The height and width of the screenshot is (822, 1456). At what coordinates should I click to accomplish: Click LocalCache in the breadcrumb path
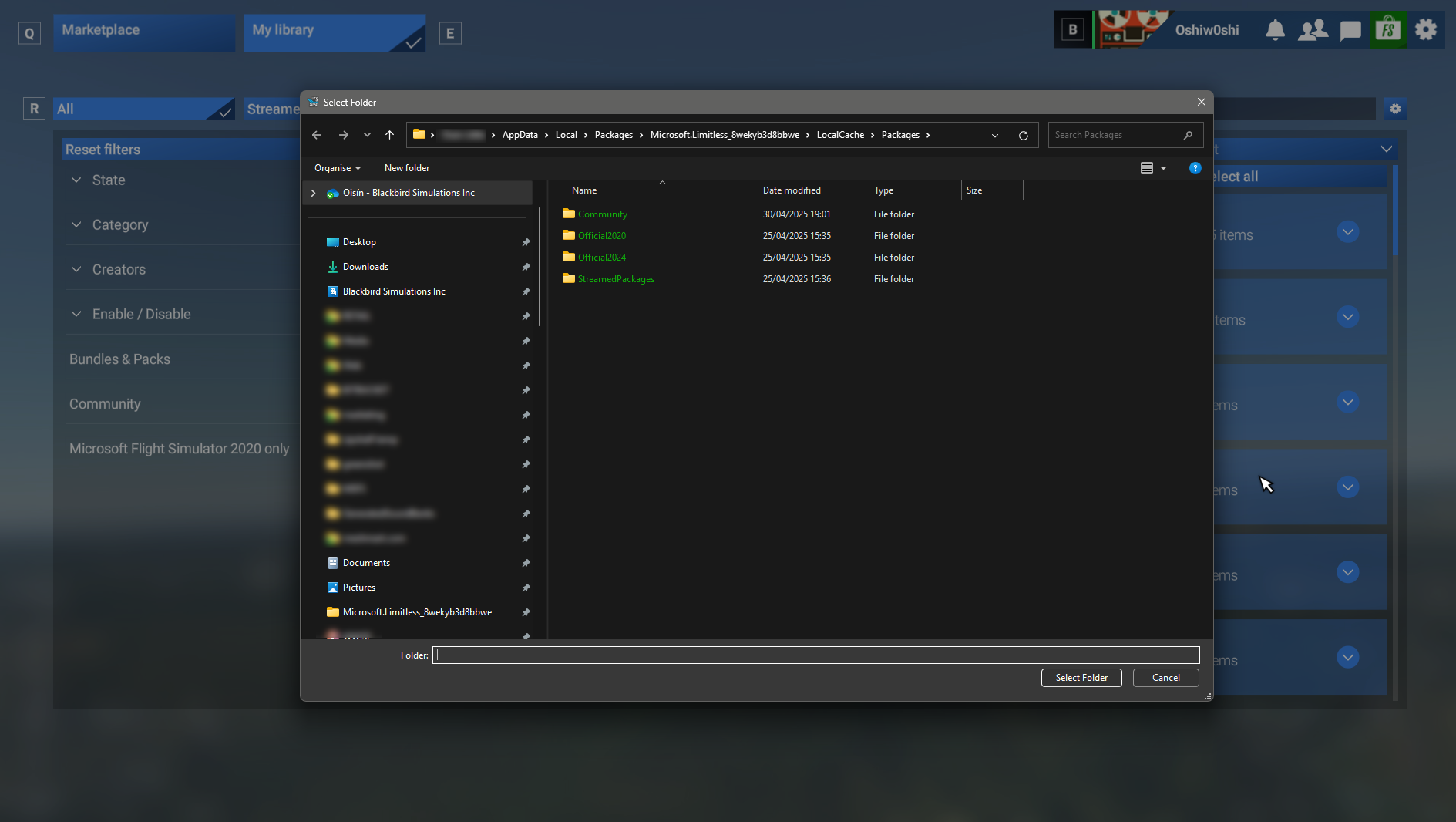pyautogui.click(x=840, y=135)
